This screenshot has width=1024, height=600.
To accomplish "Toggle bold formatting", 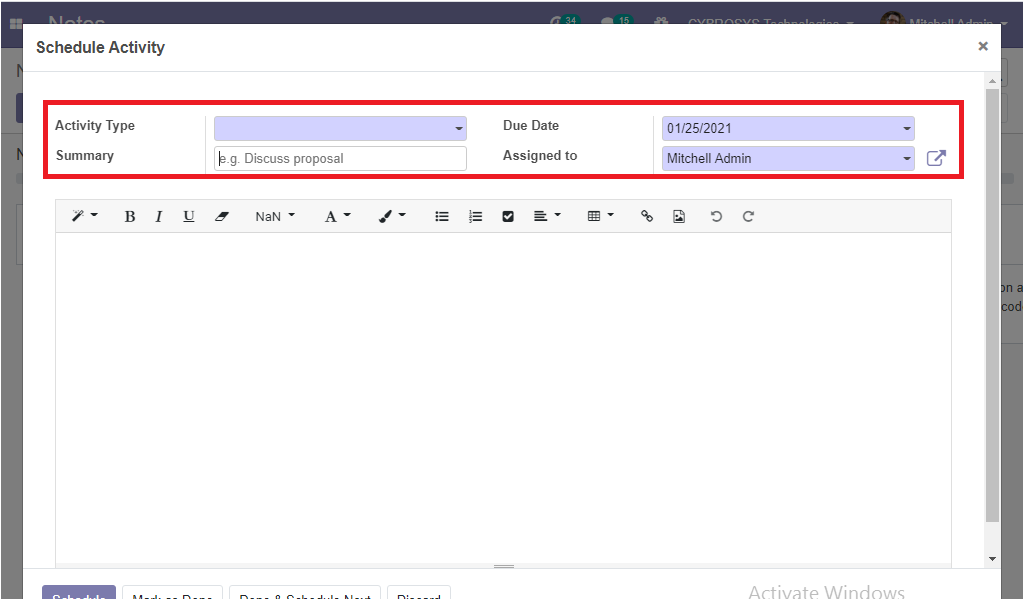I will coord(129,216).
